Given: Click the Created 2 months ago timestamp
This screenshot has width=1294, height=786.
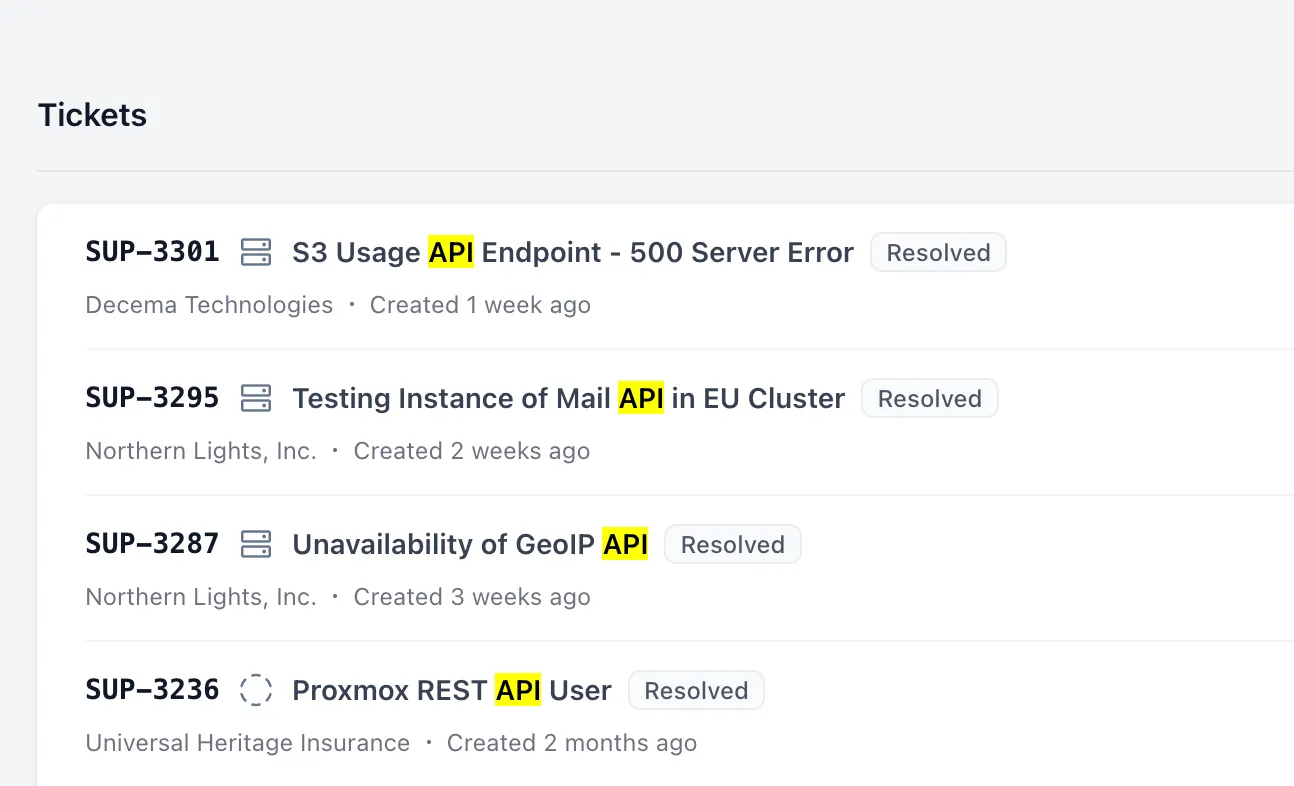Looking at the screenshot, I should click(x=572, y=743).
